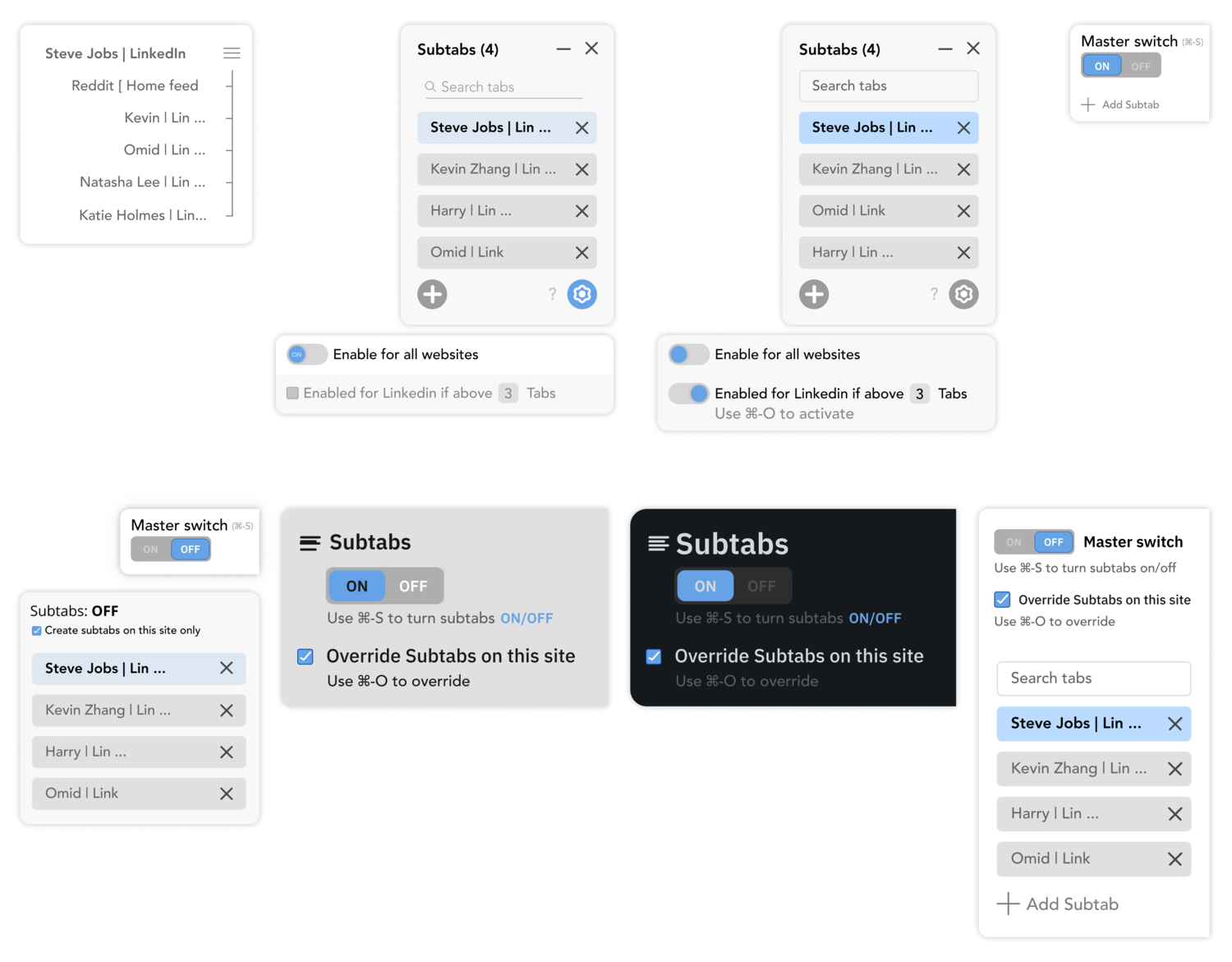The image size is (1232, 962).
Task: Click the blue settings gear icon
Action: (582, 294)
